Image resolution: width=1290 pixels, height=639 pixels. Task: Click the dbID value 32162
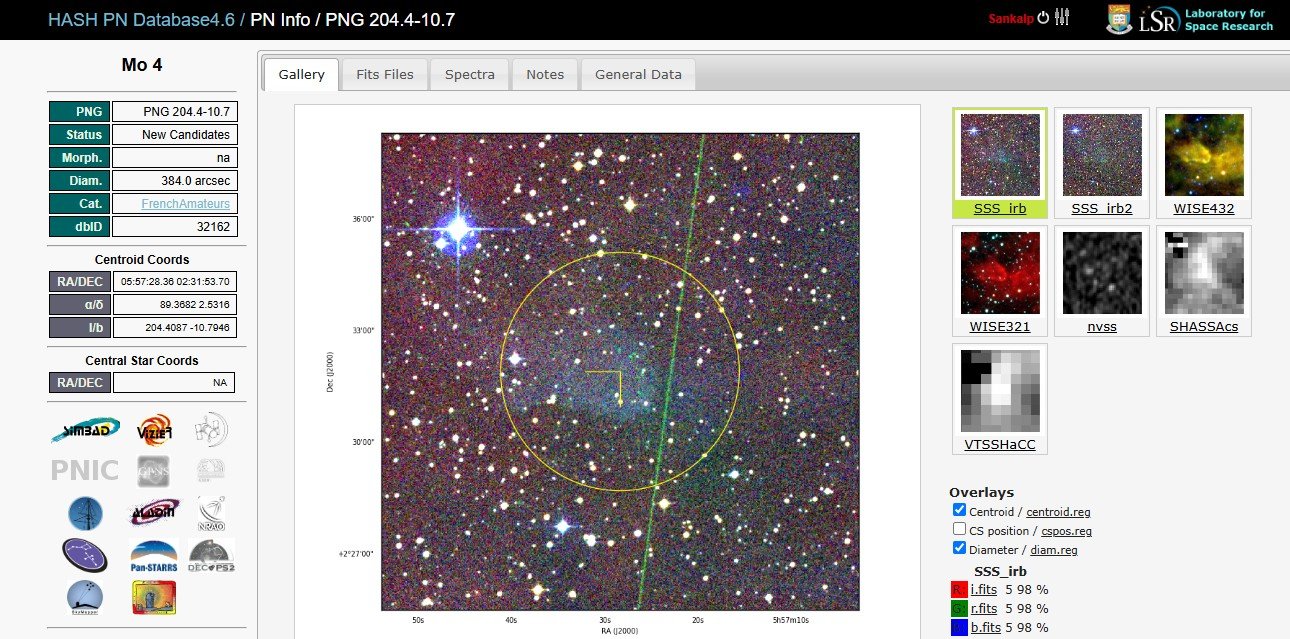click(175, 226)
